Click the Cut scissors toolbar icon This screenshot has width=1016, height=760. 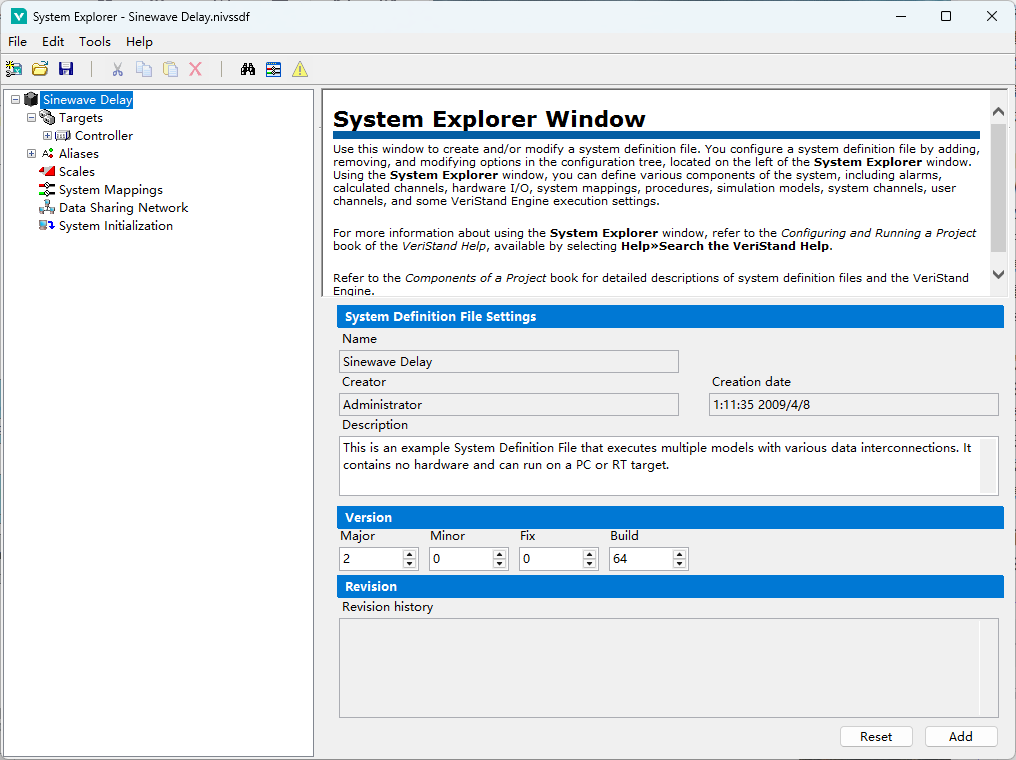pyautogui.click(x=117, y=69)
